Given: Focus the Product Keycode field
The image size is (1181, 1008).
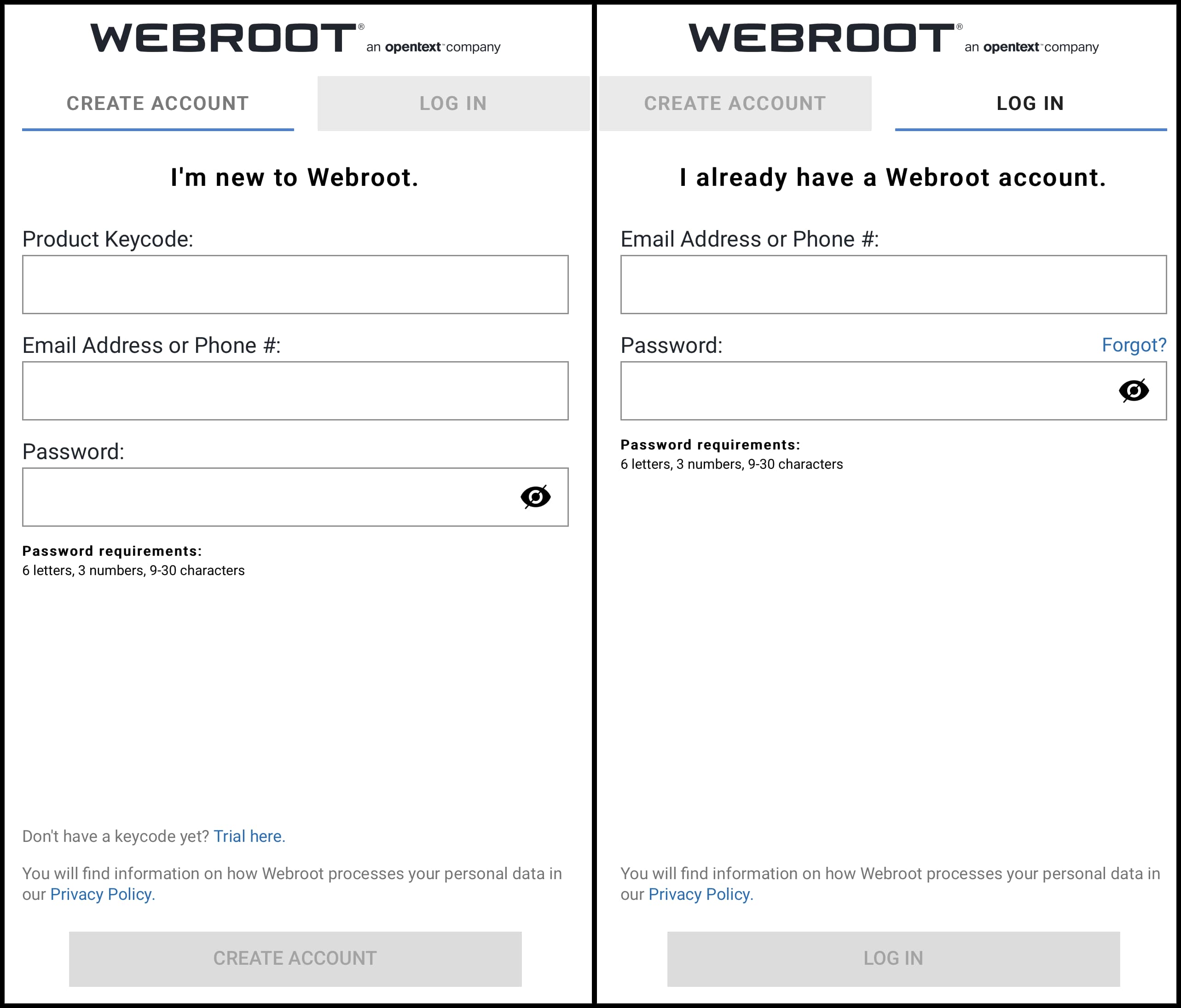Looking at the screenshot, I should coord(295,284).
